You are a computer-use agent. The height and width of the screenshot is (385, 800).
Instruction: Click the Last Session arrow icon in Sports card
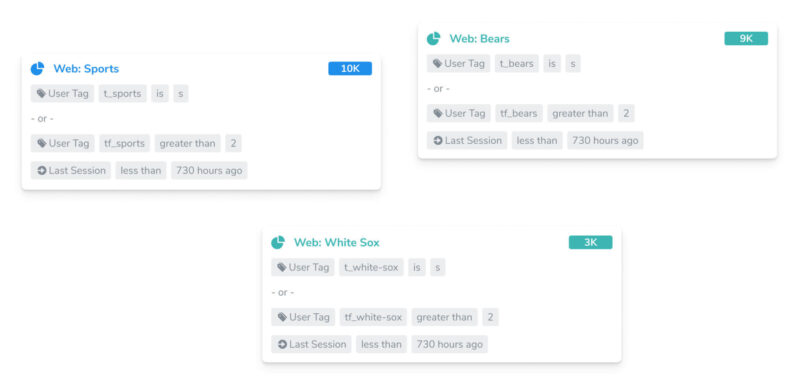42,170
